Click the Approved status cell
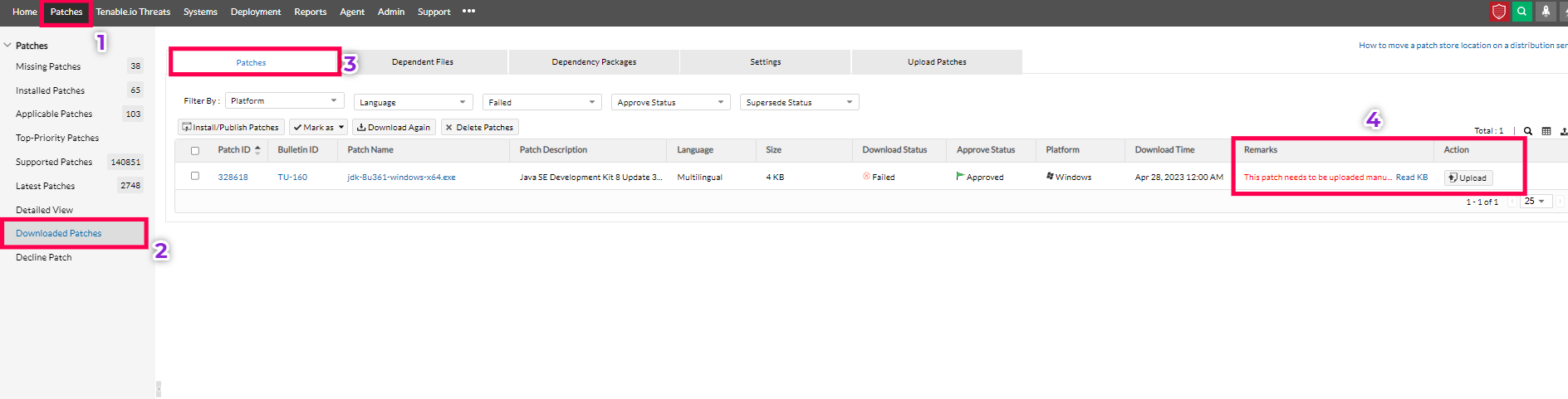Image resolution: width=1568 pixels, height=399 pixels. (x=980, y=177)
